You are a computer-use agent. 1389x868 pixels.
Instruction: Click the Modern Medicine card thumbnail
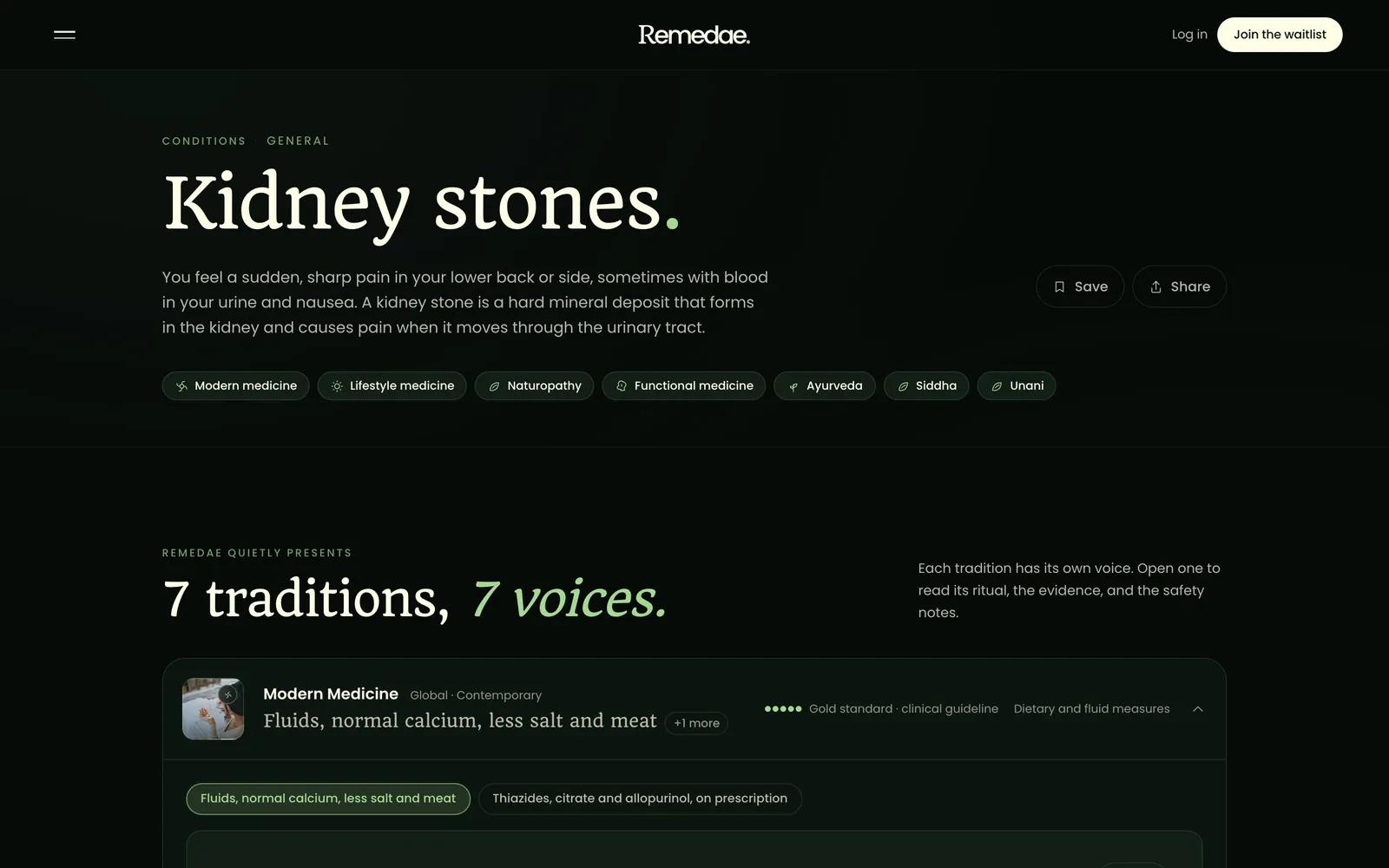(x=213, y=709)
